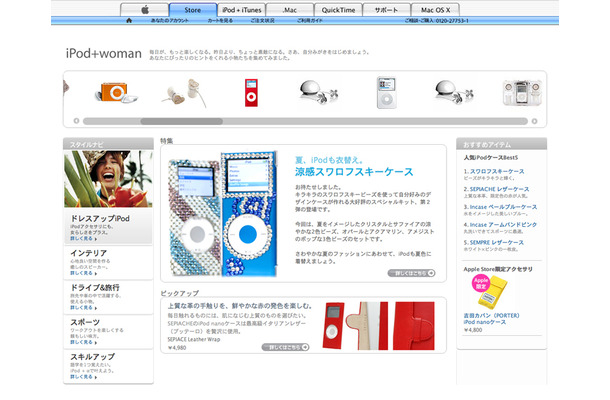Image resolution: width=610 pixels, height=400 pixels.
Task: Open the ご利用ガイド link
Action: [310, 21]
